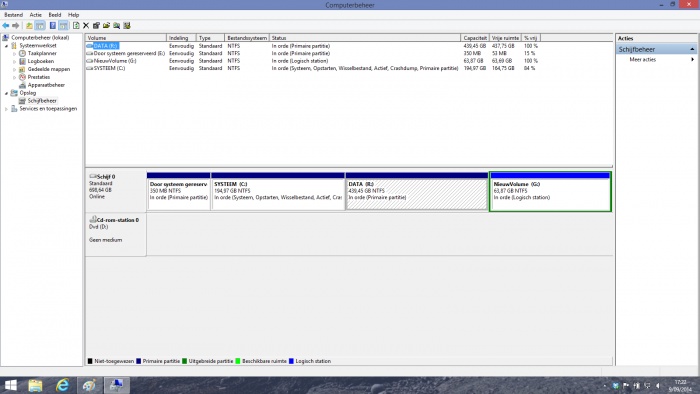Launch Internet Explorer from taskbar
Image resolution: width=700 pixels, height=394 pixels.
click(x=62, y=386)
